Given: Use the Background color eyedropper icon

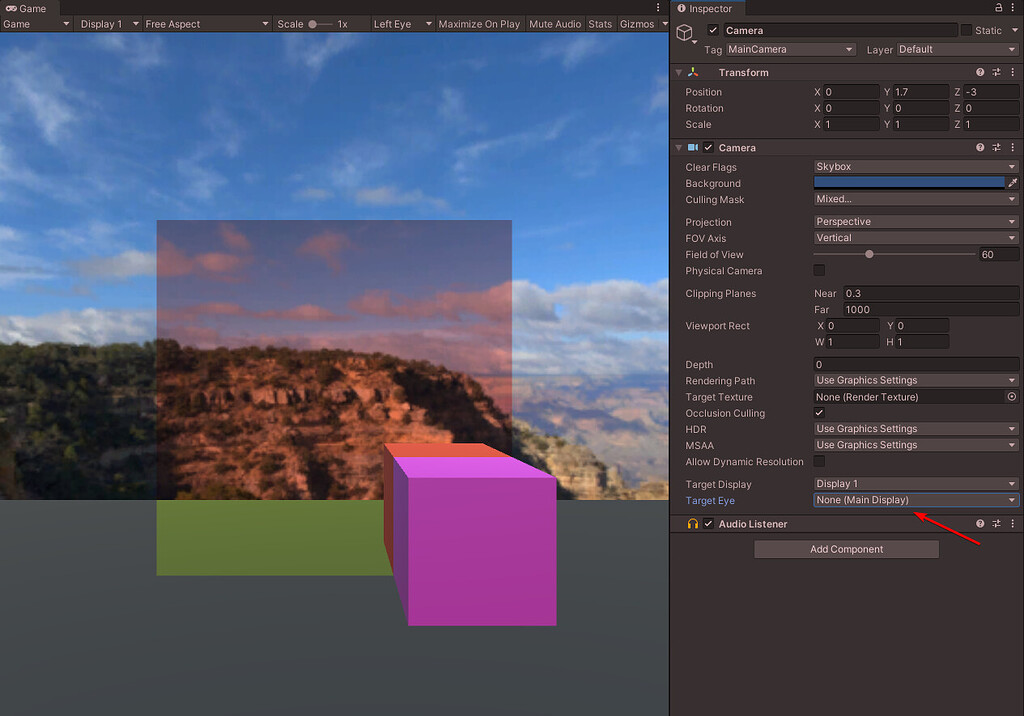Looking at the screenshot, I should (x=1012, y=182).
